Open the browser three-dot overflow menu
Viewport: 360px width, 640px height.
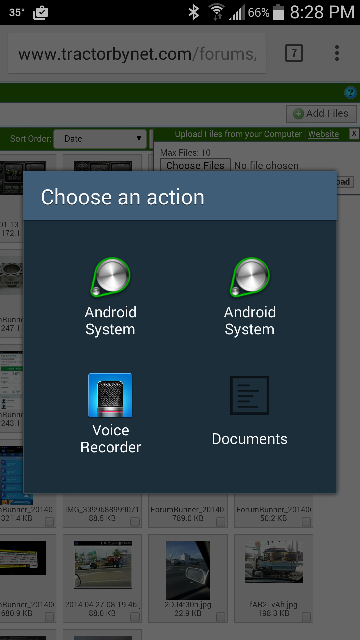[x=337, y=53]
